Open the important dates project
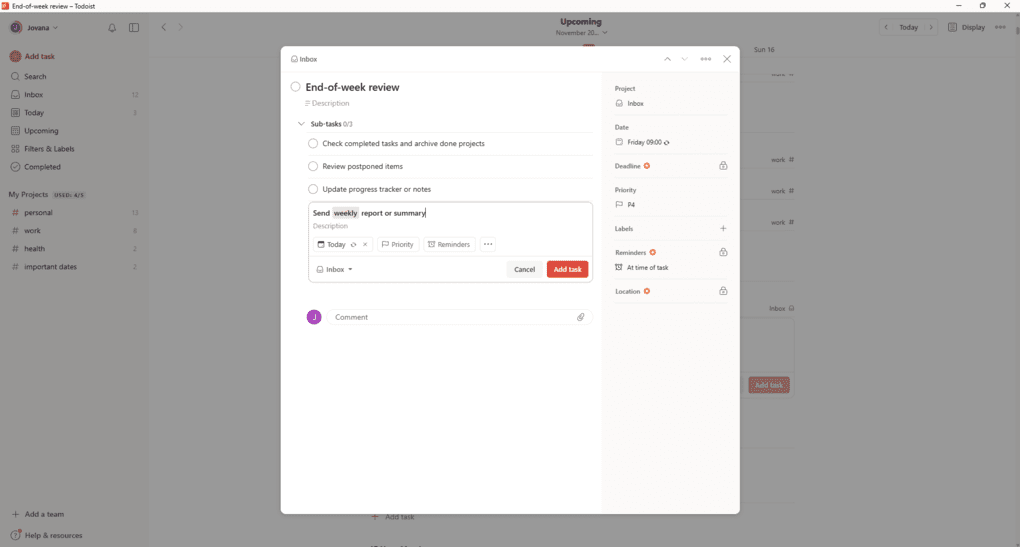This screenshot has height=547, width=1020. [x=75, y=267]
